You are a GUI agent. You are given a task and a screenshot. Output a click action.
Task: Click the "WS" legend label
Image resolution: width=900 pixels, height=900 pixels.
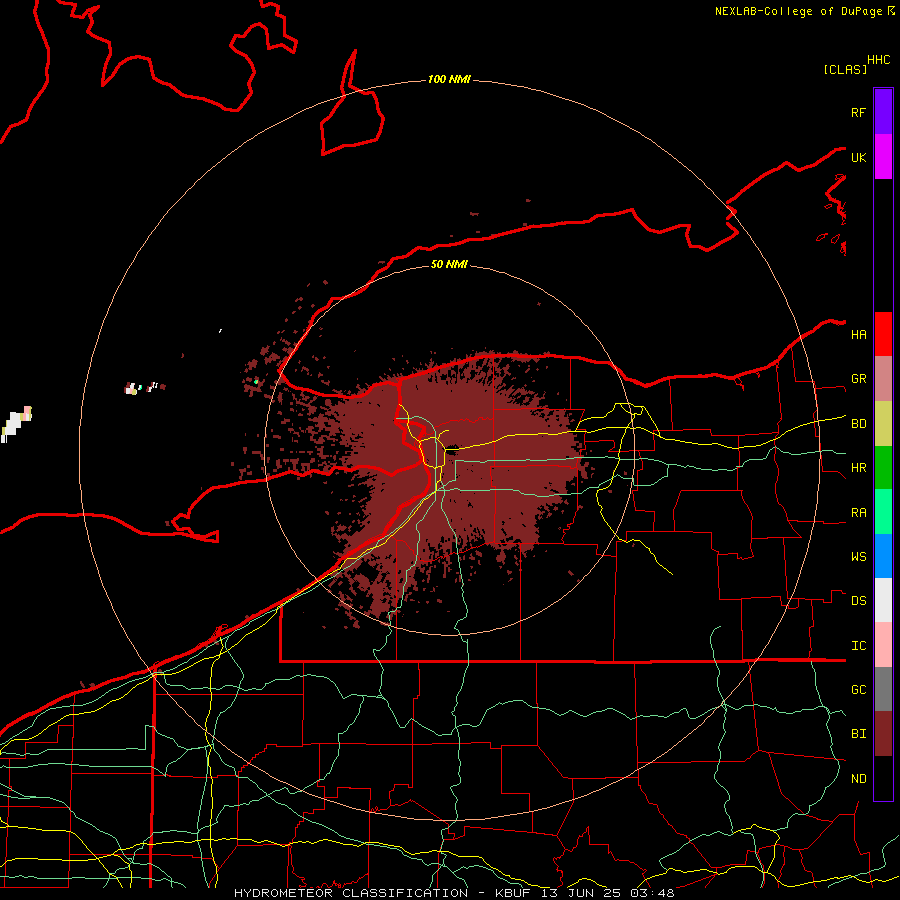[x=858, y=557]
